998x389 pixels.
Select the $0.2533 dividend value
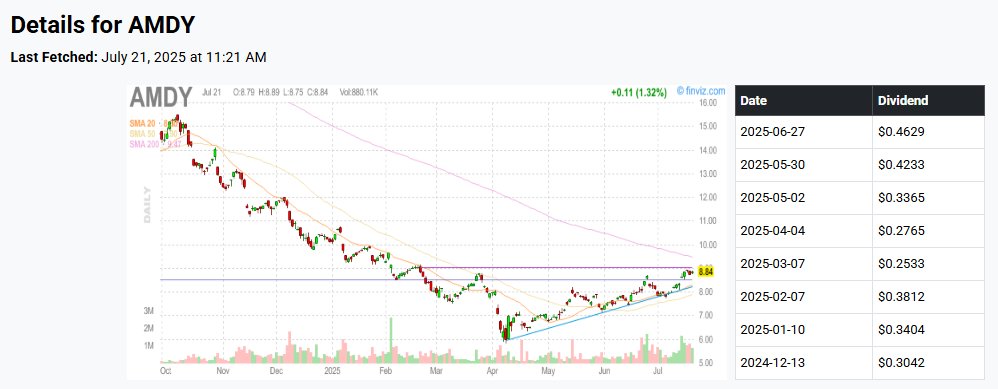click(x=901, y=264)
